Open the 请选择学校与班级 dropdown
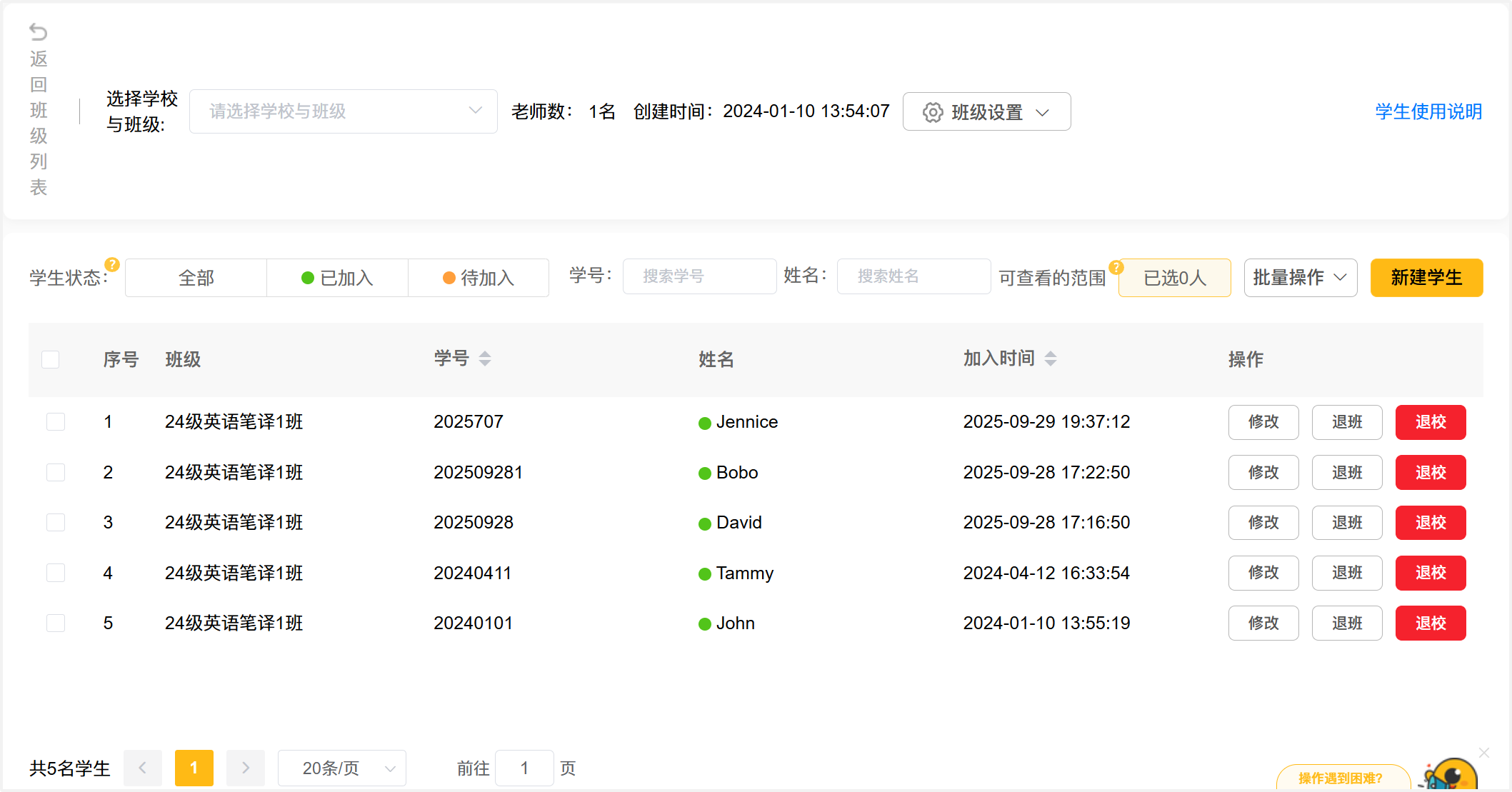 point(343,111)
